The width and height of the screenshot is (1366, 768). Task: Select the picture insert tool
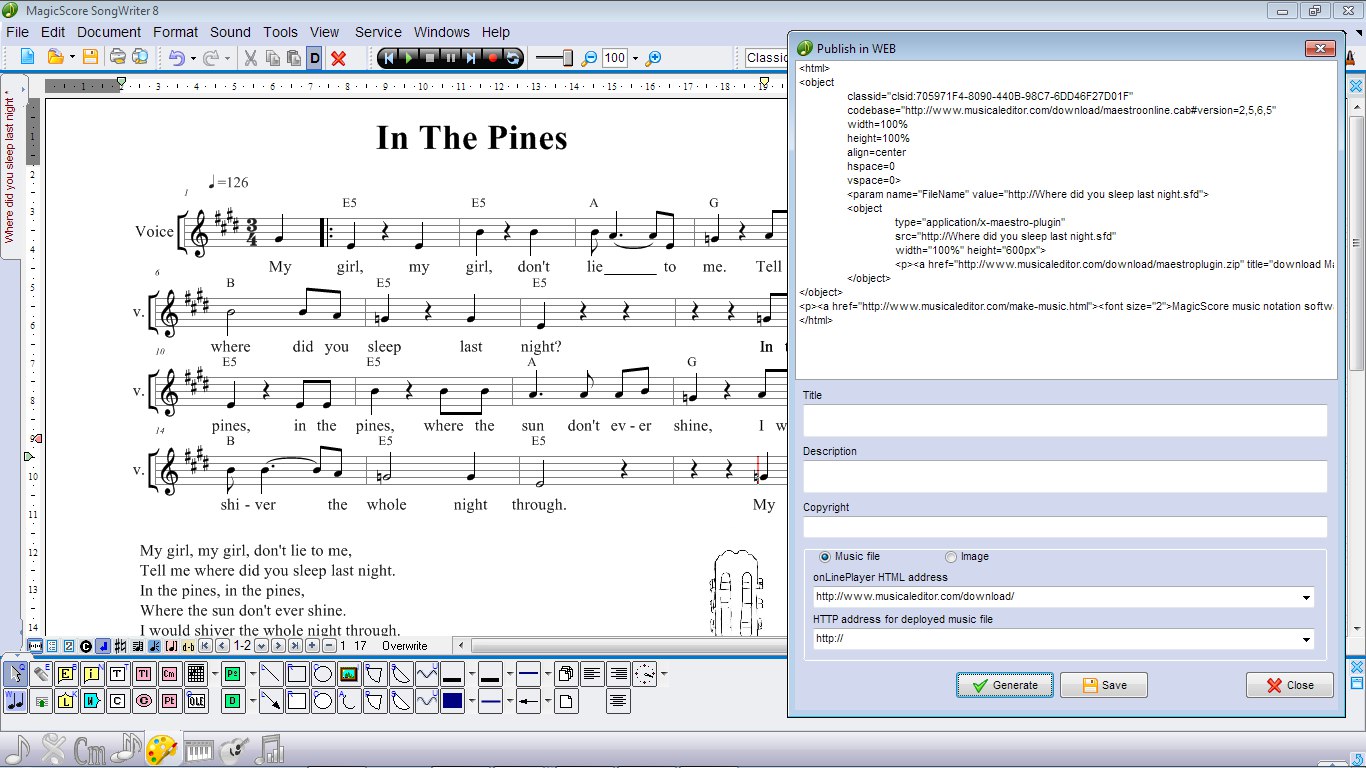point(349,674)
